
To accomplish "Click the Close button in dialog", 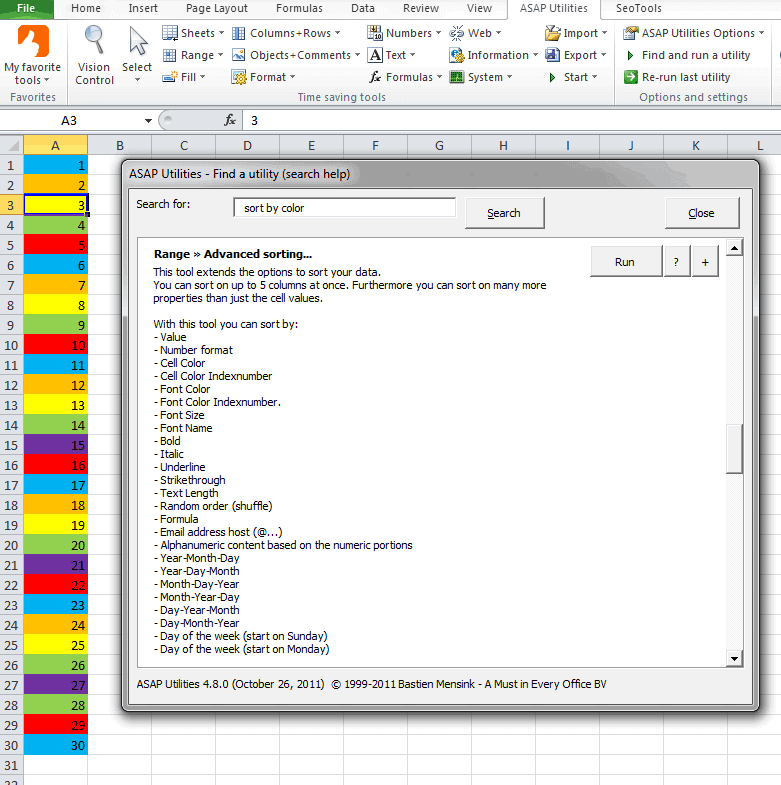I will (x=701, y=213).
